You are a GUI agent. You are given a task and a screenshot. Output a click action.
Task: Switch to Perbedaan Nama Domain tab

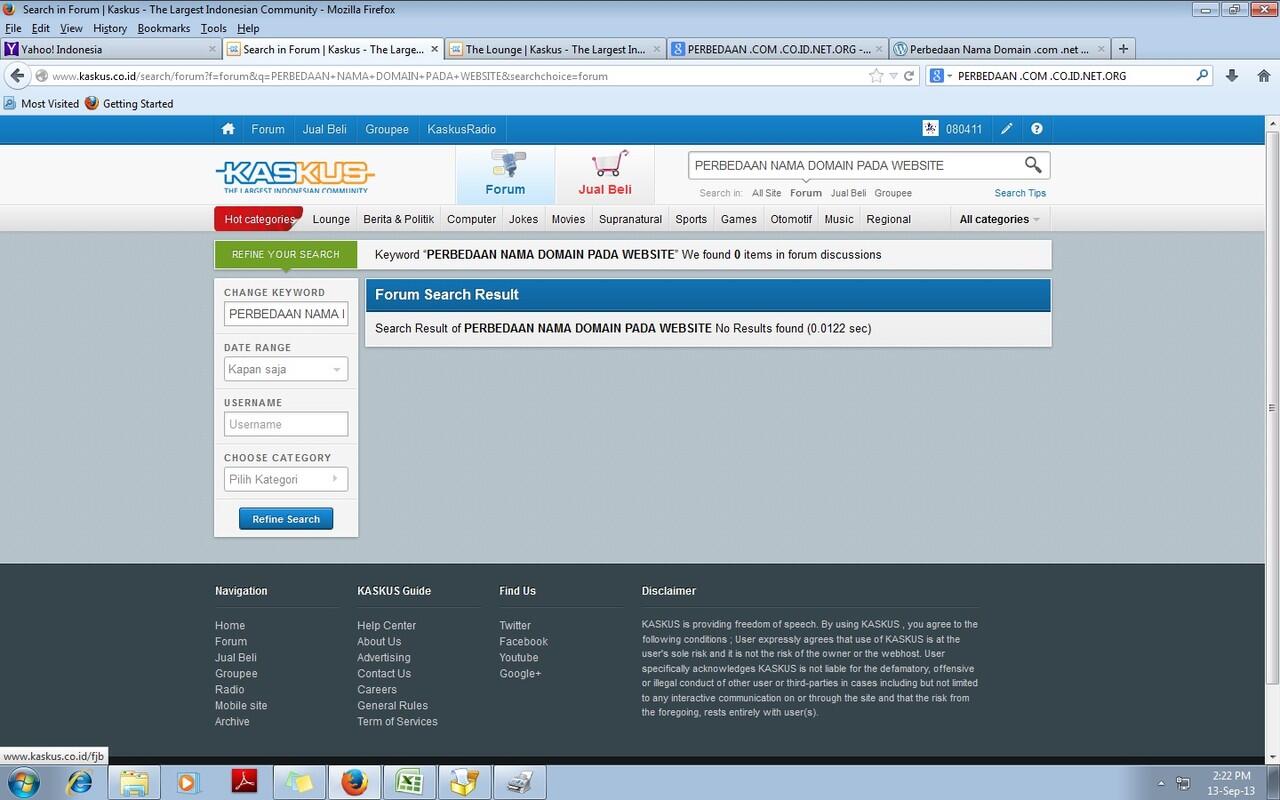(999, 49)
